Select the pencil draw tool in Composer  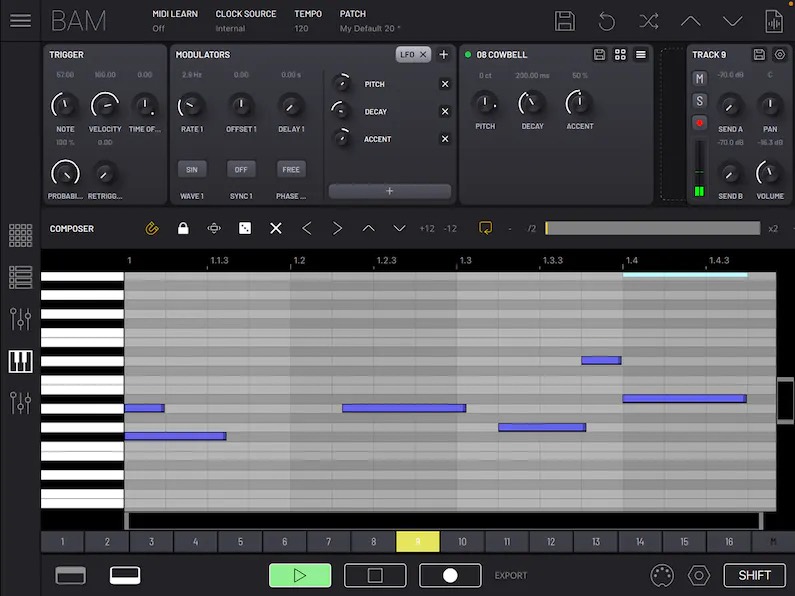pos(152,229)
